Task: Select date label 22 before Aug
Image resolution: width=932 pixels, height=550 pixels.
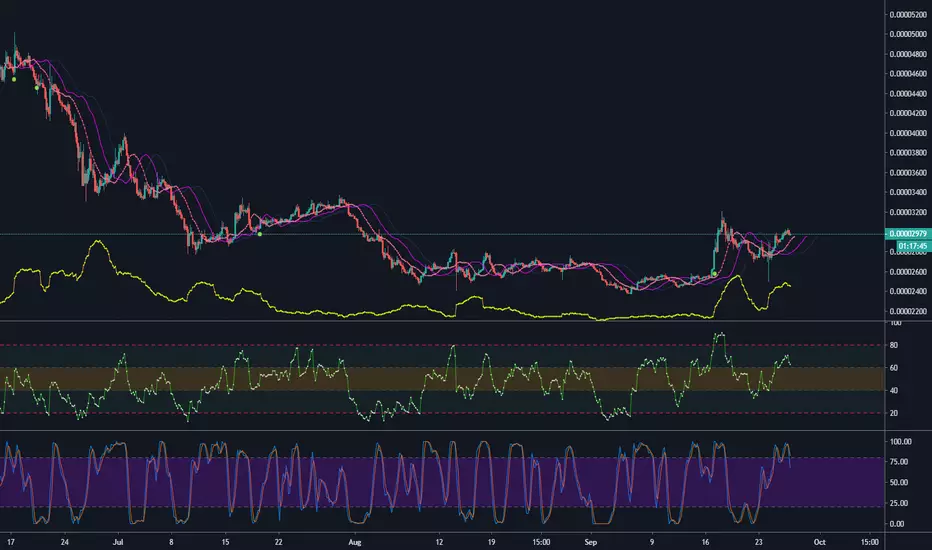Action: coord(278,542)
